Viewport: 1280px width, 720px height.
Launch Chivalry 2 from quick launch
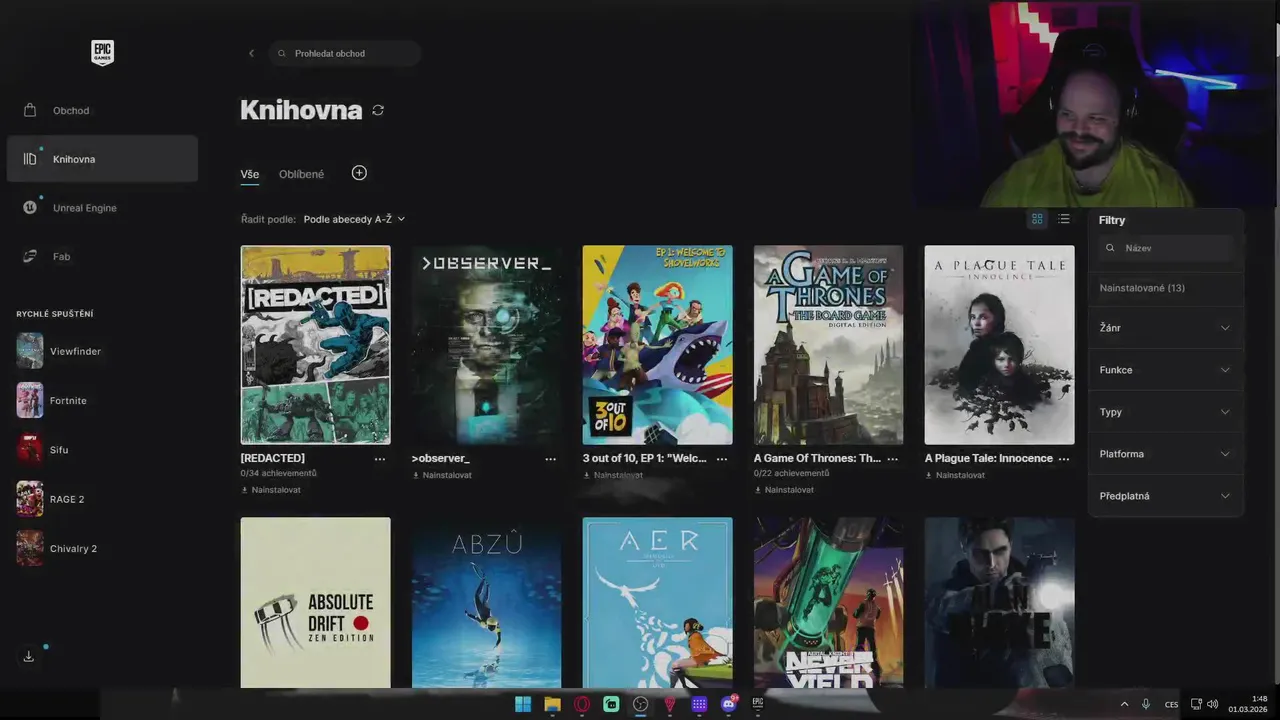click(57, 548)
